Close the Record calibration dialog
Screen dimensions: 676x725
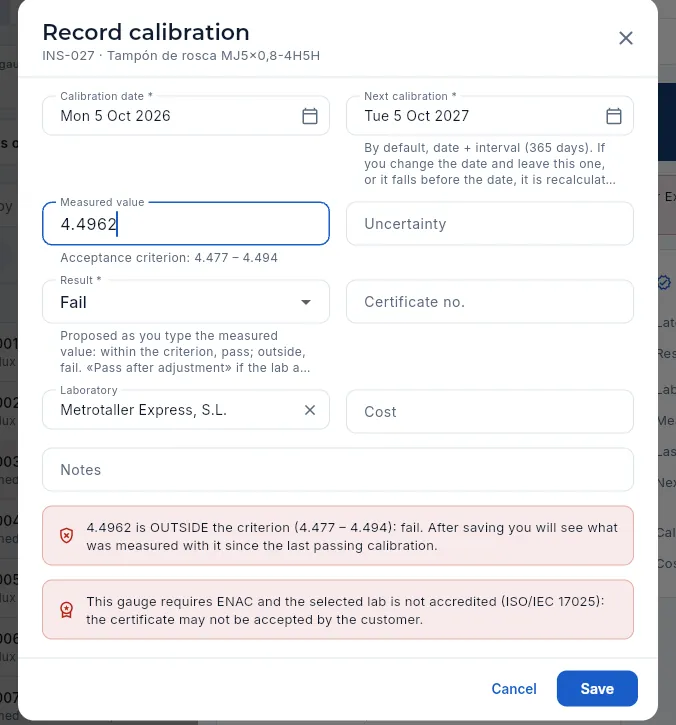pos(626,38)
